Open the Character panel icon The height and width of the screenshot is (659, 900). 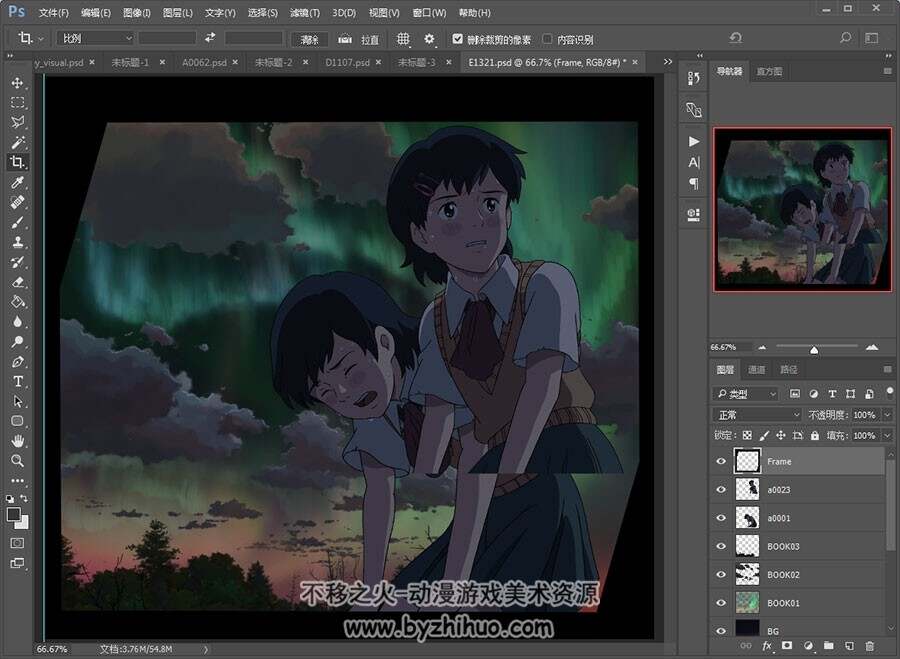point(693,162)
